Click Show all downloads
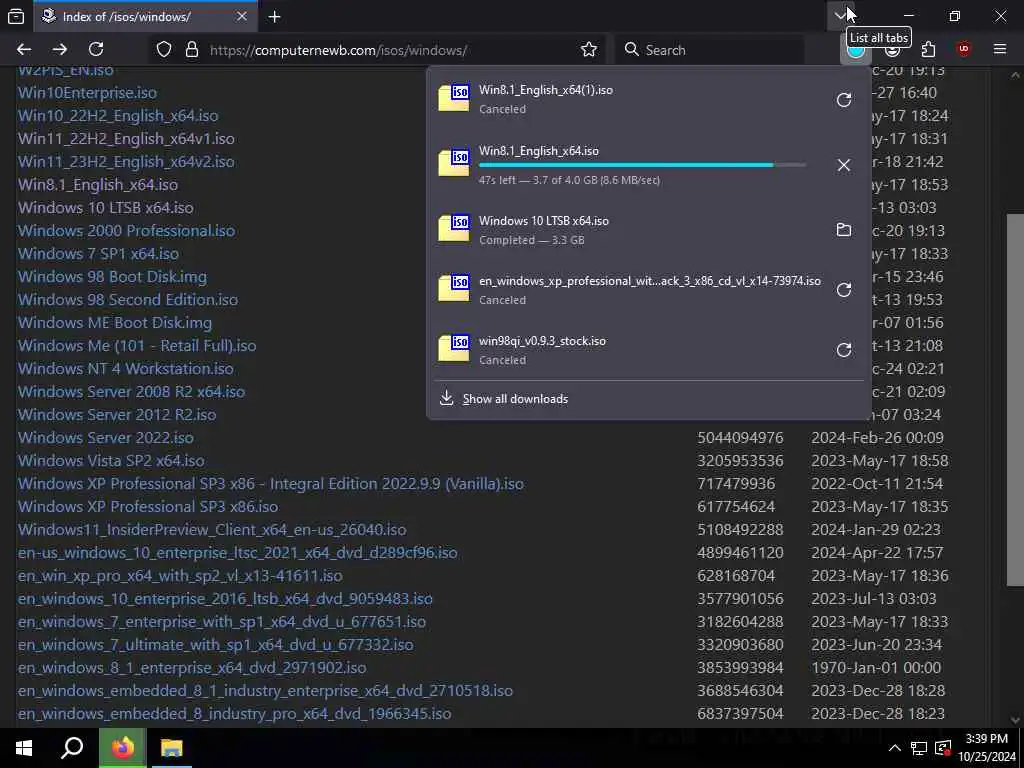Viewport: 1024px width, 768px height. tap(515, 398)
